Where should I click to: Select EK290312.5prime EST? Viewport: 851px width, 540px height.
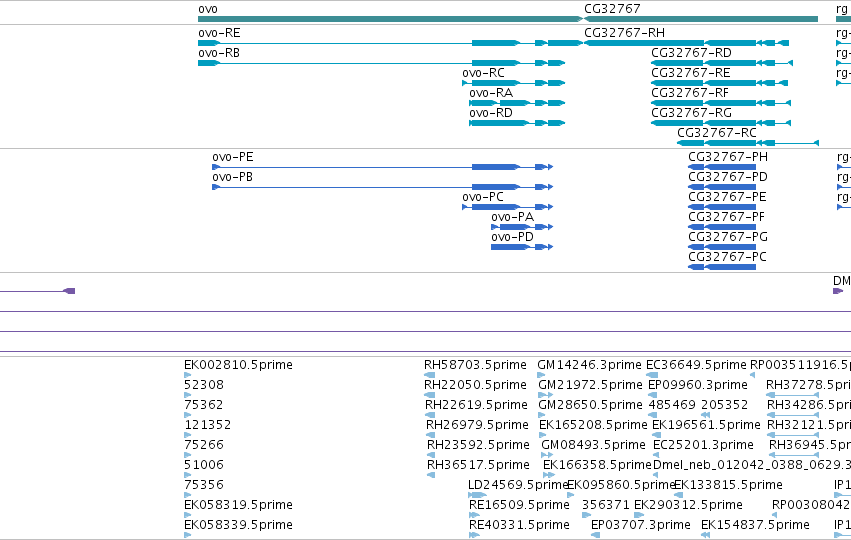(x=688, y=505)
